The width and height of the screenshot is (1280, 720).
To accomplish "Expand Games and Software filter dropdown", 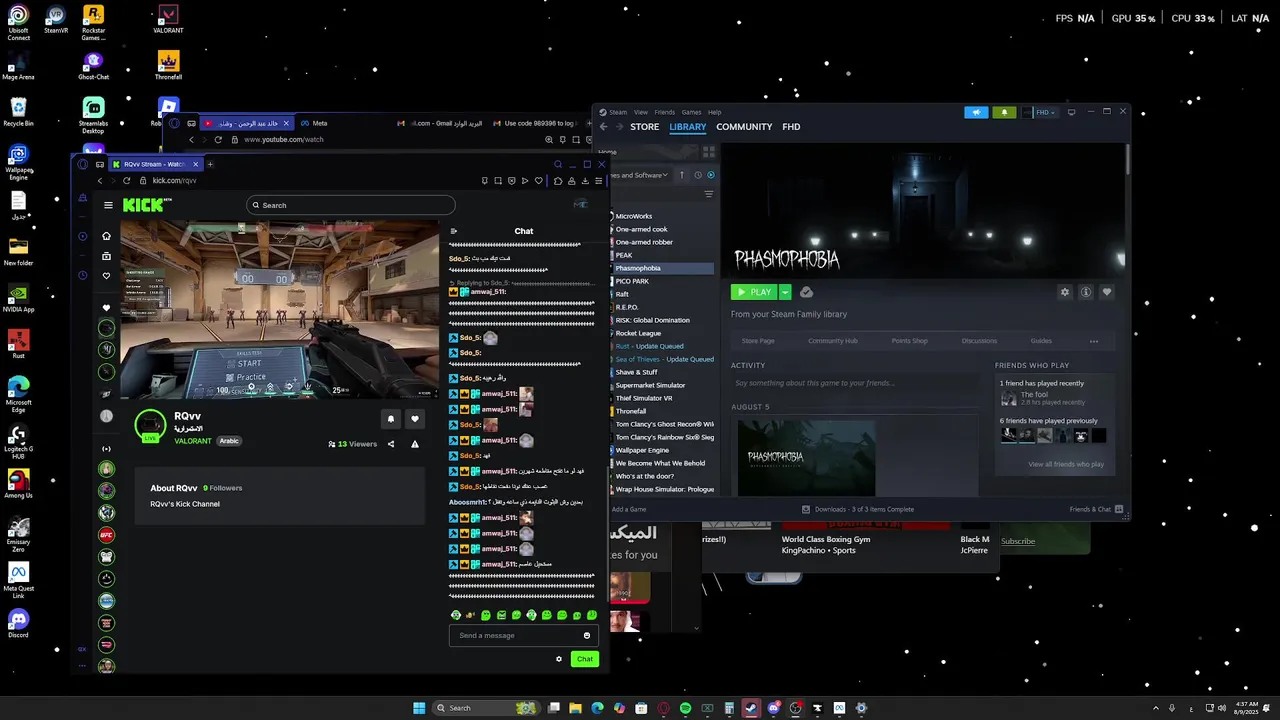I will [x=641, y=175].
